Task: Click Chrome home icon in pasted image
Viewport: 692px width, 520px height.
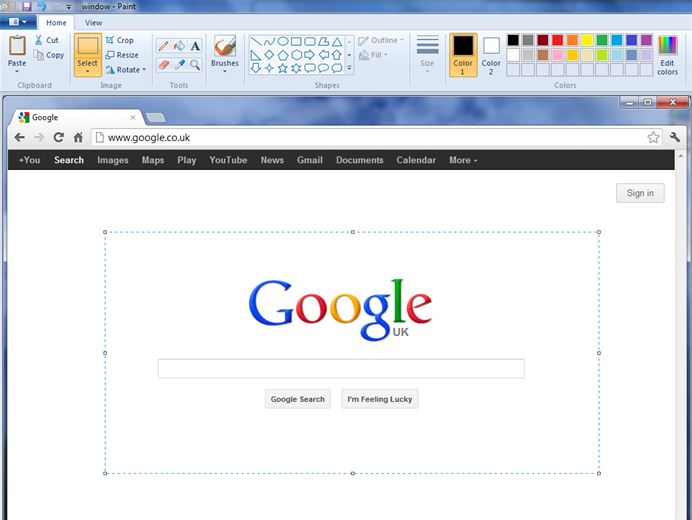Action: [78, 137]
